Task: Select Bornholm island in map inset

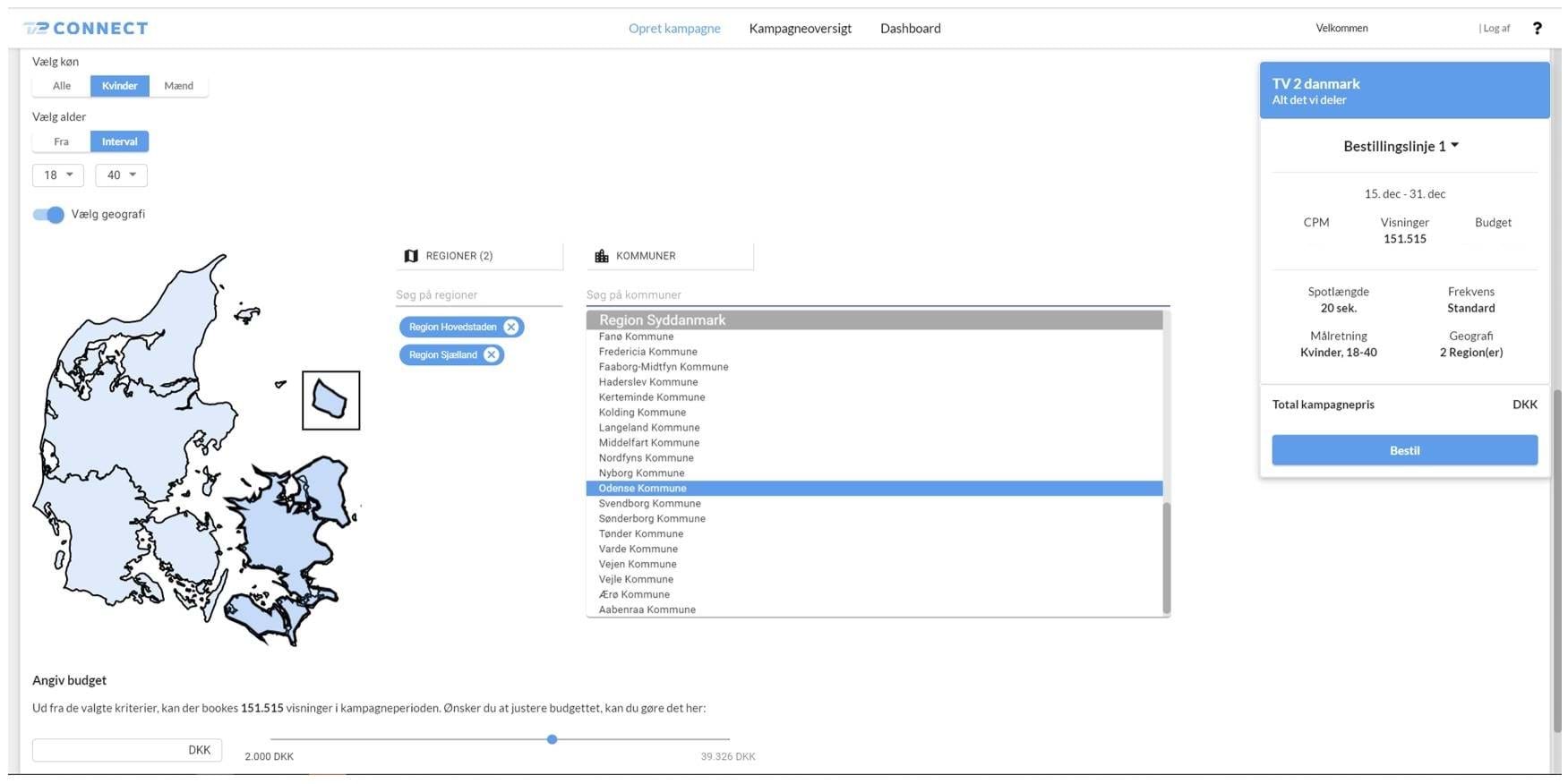Action: (330, 400)
